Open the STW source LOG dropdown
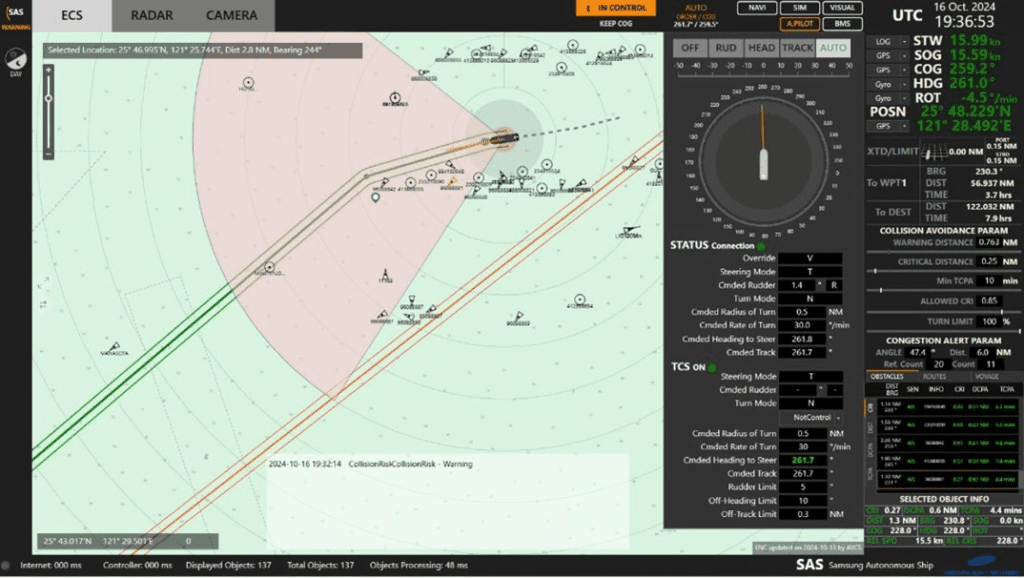 884,42
